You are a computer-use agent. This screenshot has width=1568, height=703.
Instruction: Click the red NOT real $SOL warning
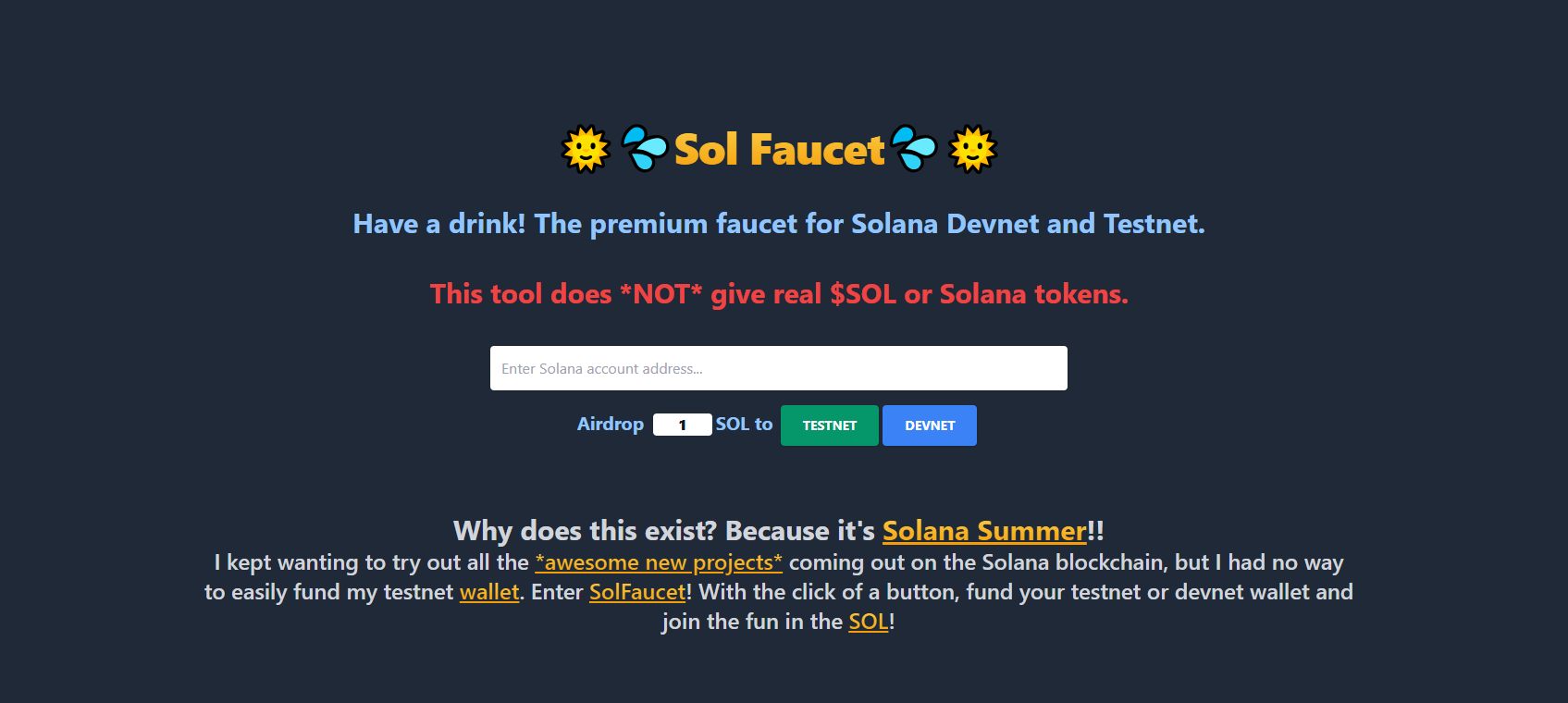(778, 294)
